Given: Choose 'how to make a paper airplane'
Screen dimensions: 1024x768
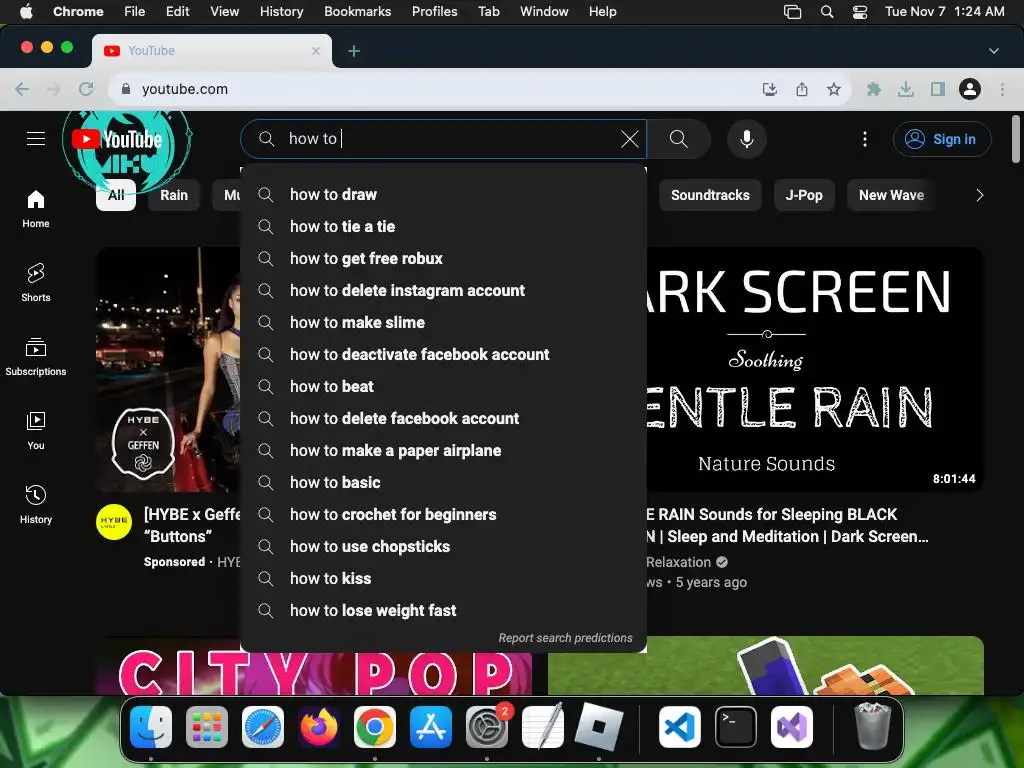Looking at the screenshot, I should point(443,451).
